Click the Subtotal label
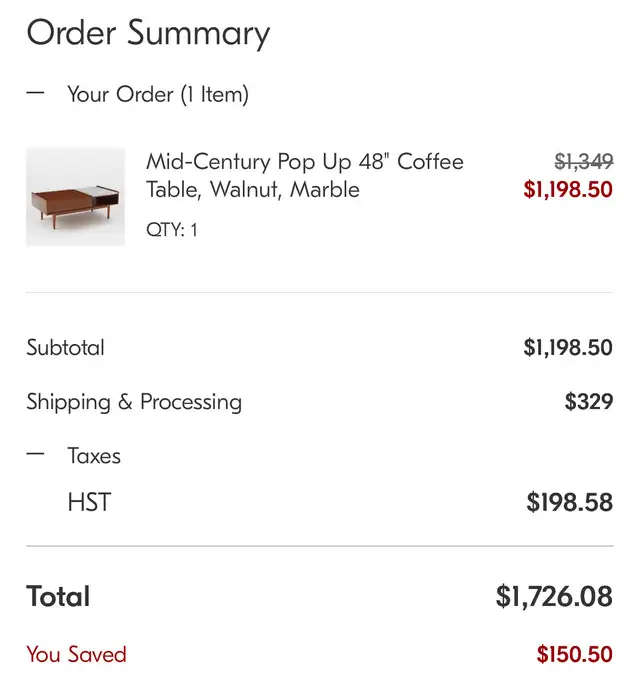The image size is (640, 694). pos(66,347)
